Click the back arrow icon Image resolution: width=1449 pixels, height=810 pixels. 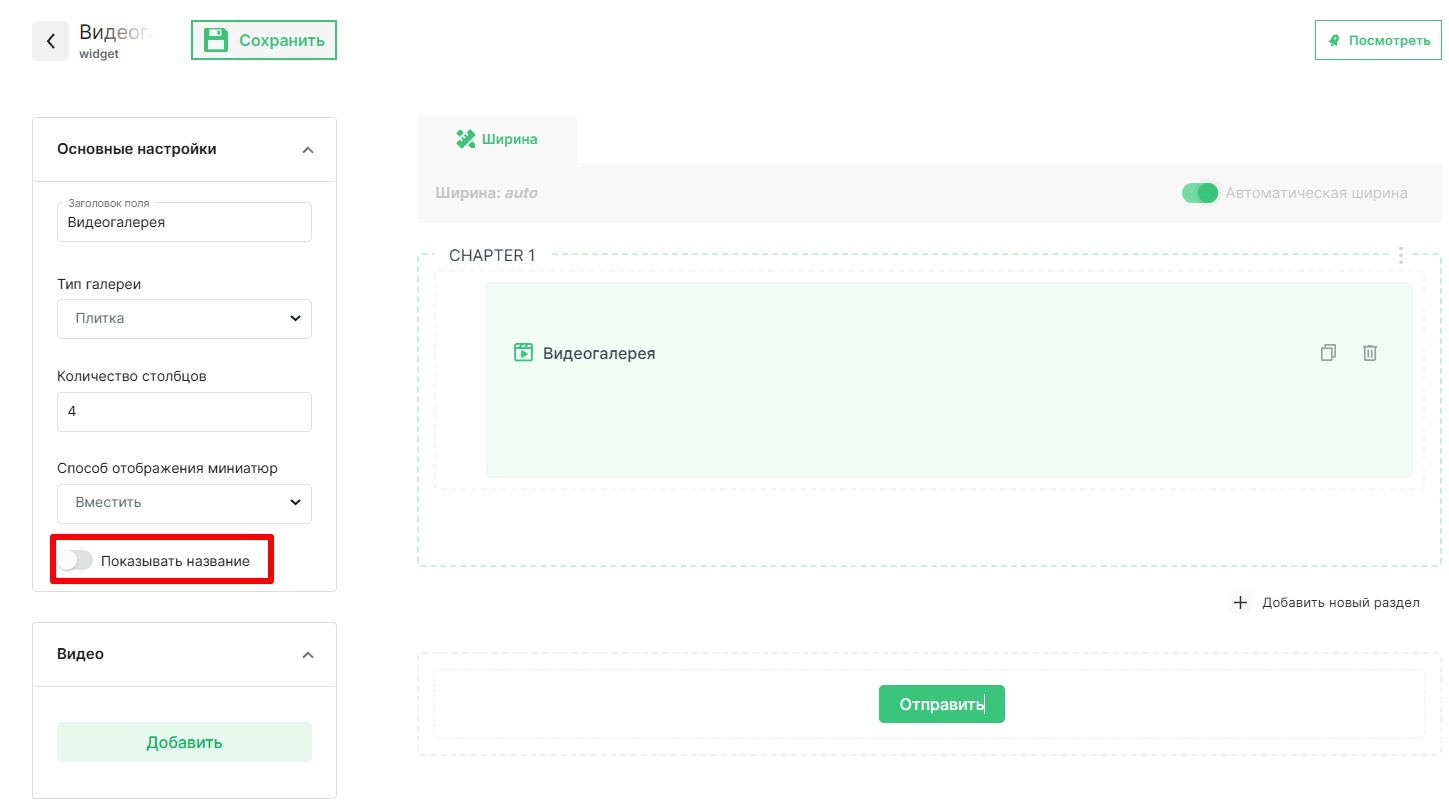point(51,41)
